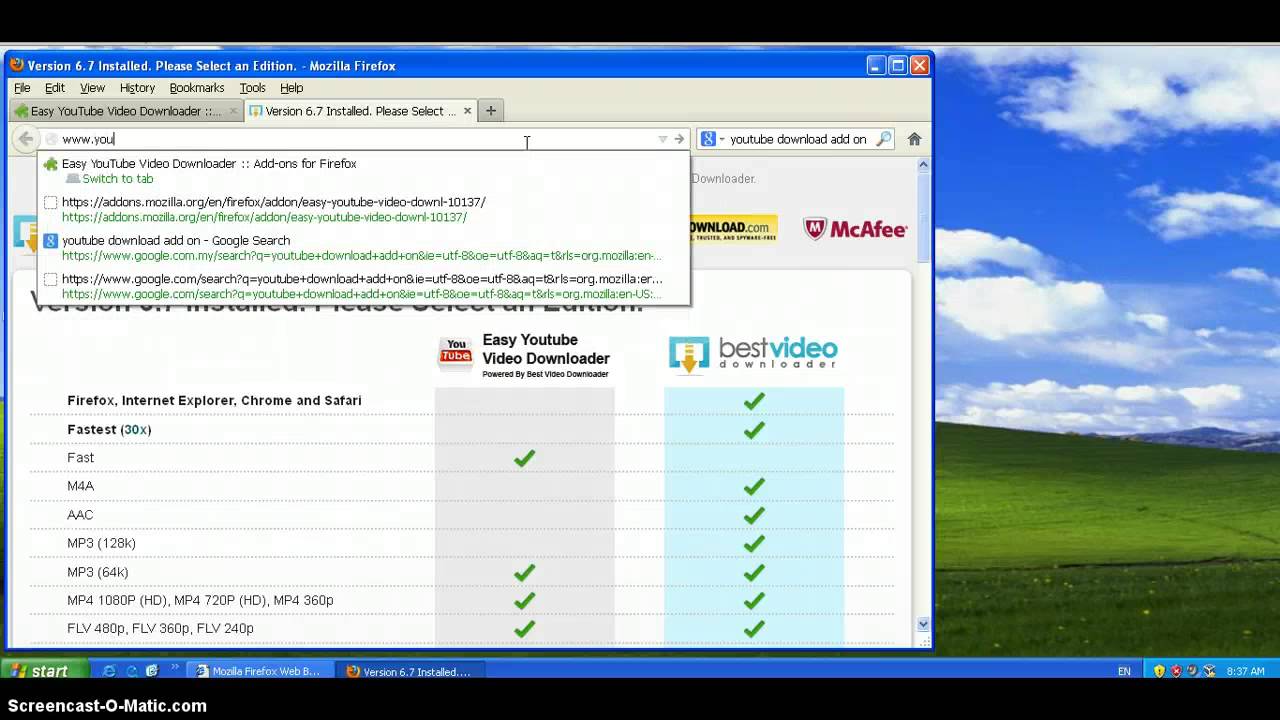Click the EN language indicator in taskbar
This screenshot has height=720, width=1280.
(1124, 672)
